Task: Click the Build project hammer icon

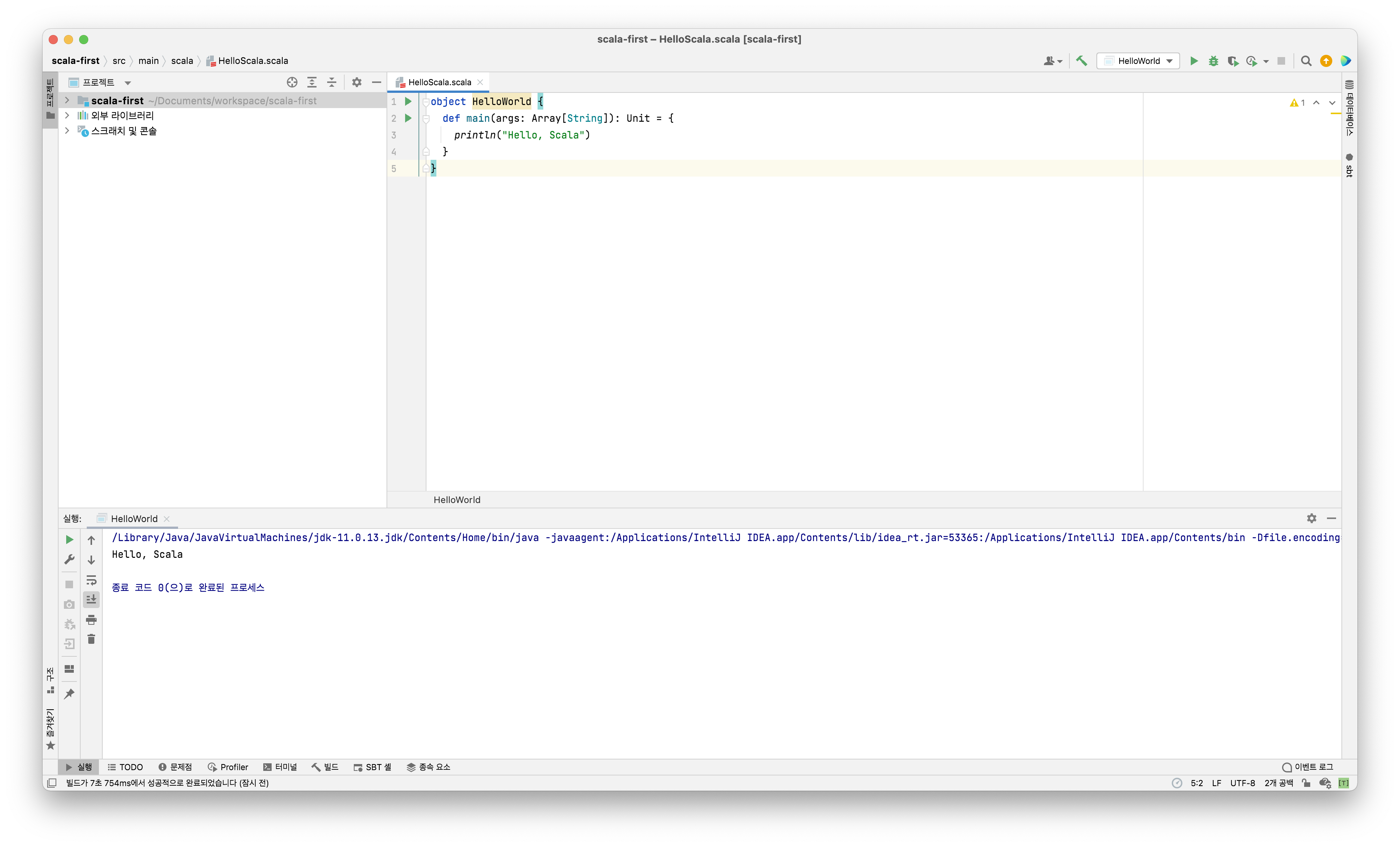Action: 1081,61
